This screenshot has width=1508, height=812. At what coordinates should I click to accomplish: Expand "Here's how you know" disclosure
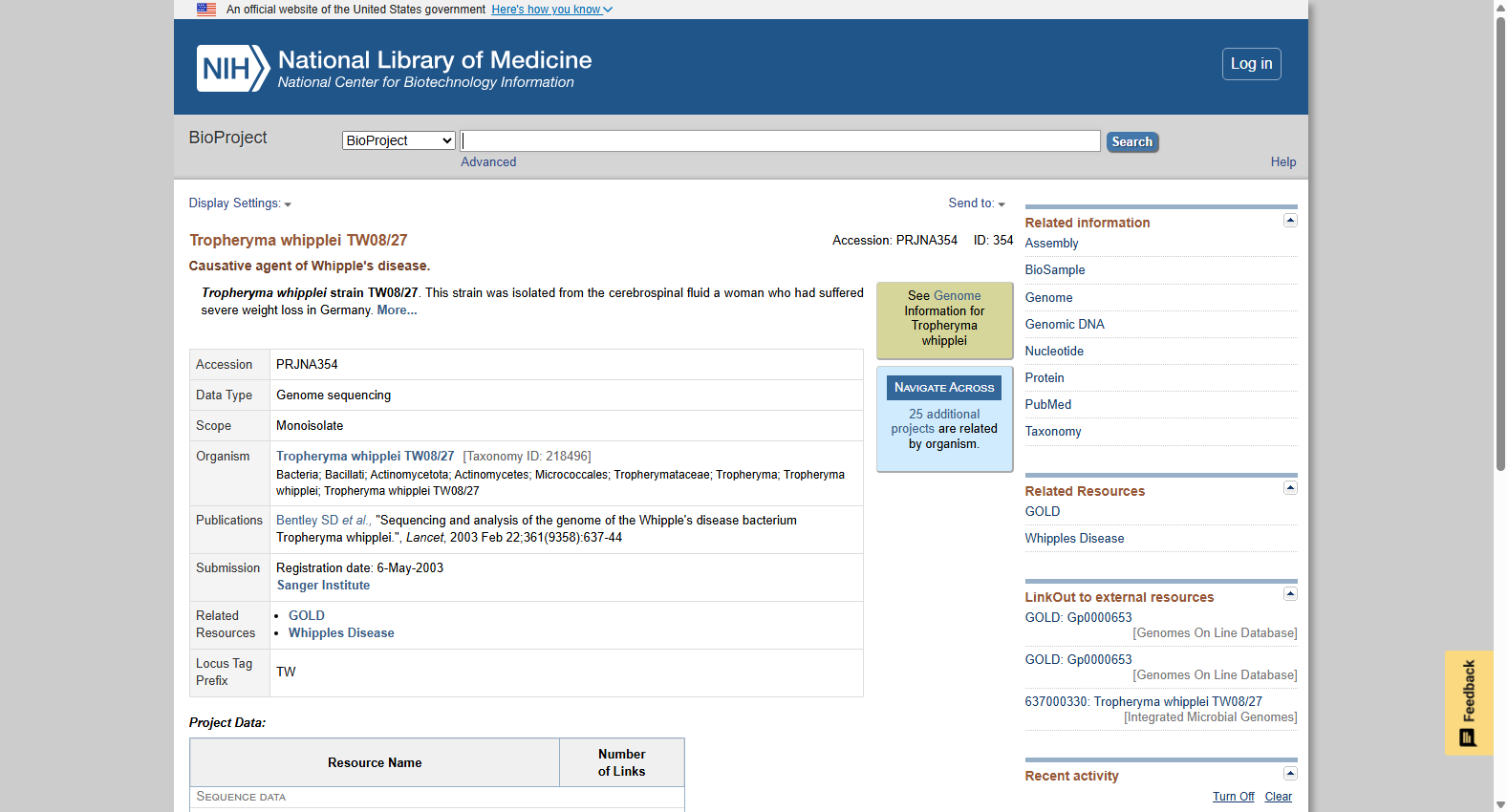pyautogui.click(x=551, y=10)
